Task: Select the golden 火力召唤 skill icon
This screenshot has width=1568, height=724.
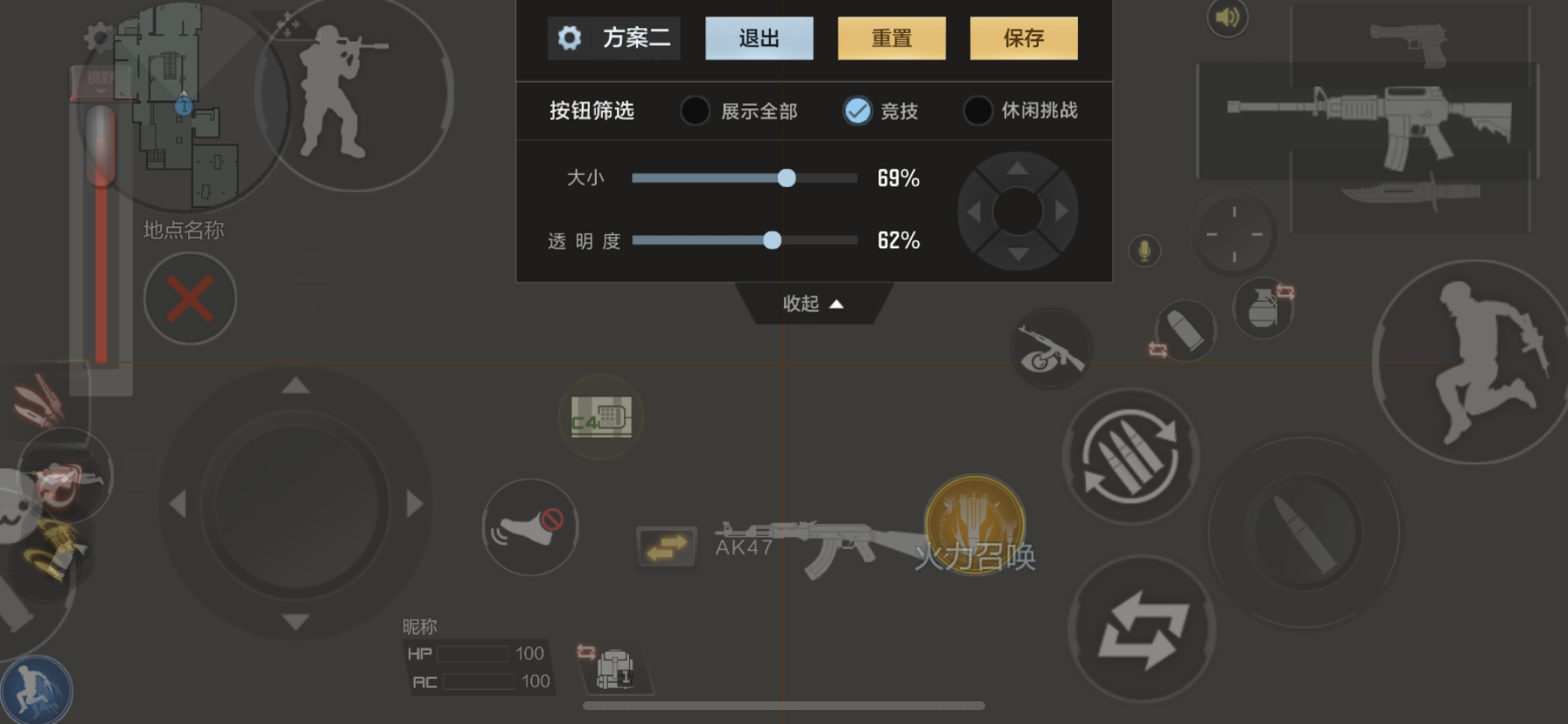Action: point(975,525)
